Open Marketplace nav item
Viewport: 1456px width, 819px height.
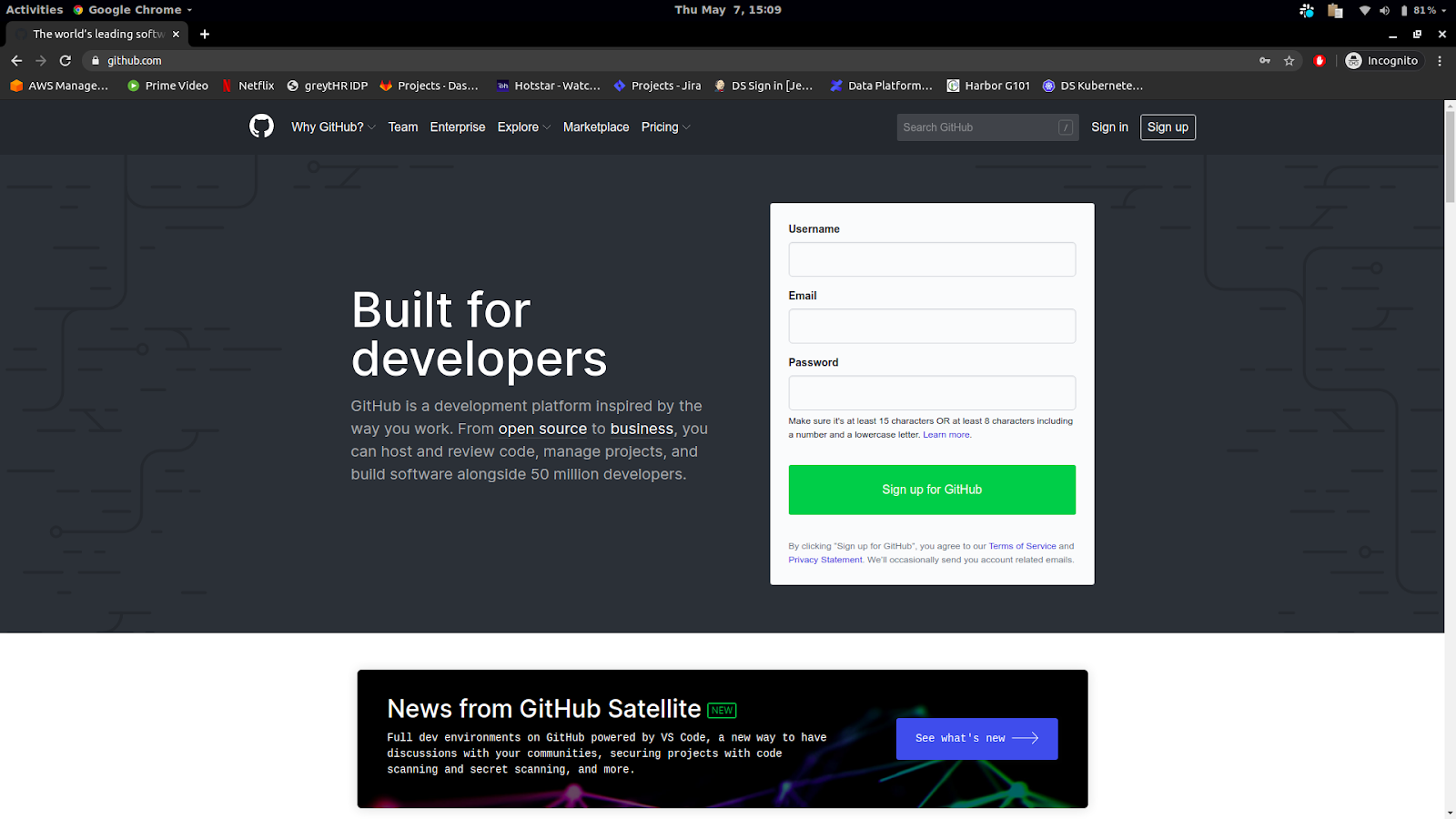[x=596, y=127]
